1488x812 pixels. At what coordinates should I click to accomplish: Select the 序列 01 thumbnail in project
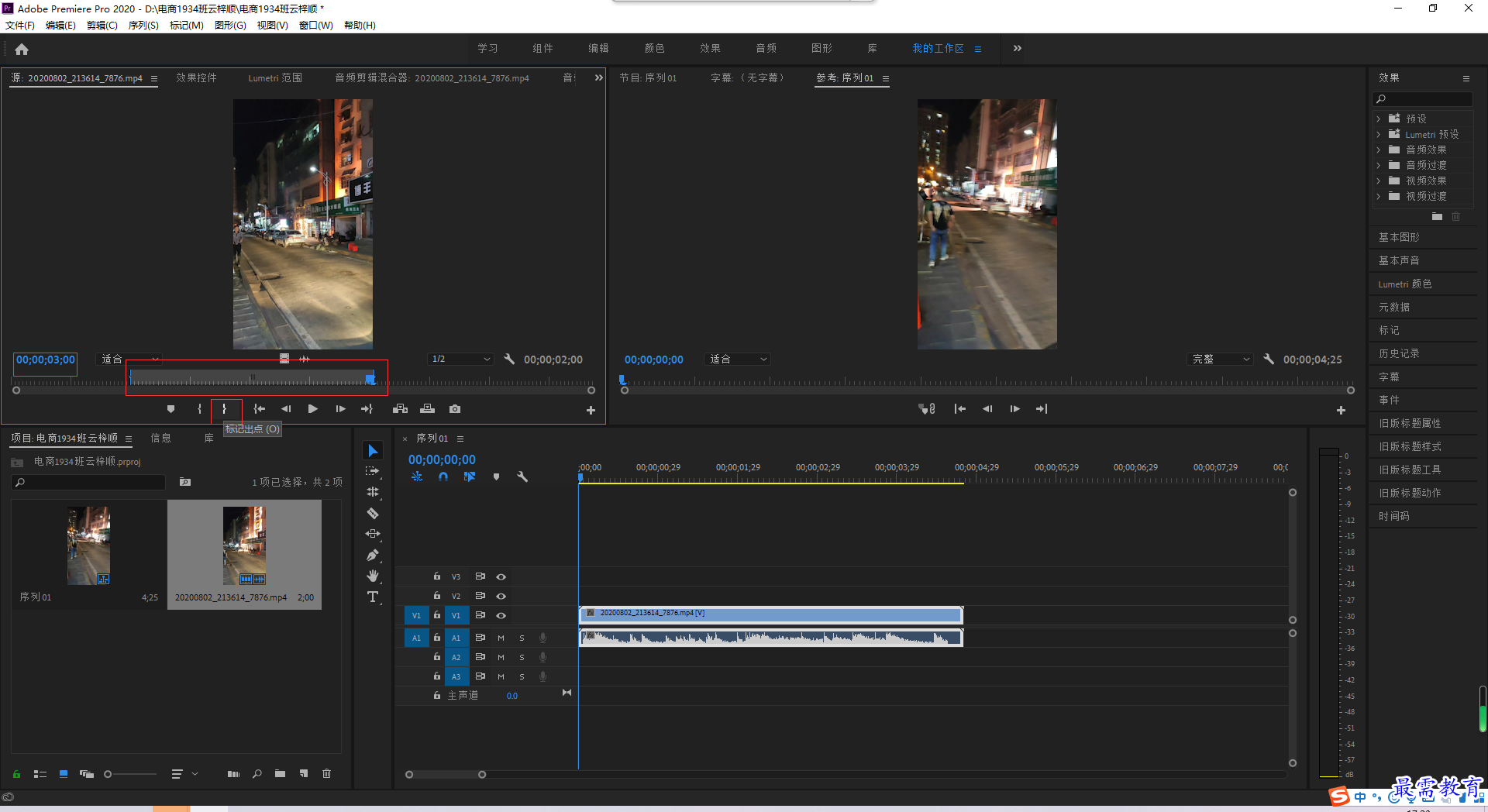(88, 545)
